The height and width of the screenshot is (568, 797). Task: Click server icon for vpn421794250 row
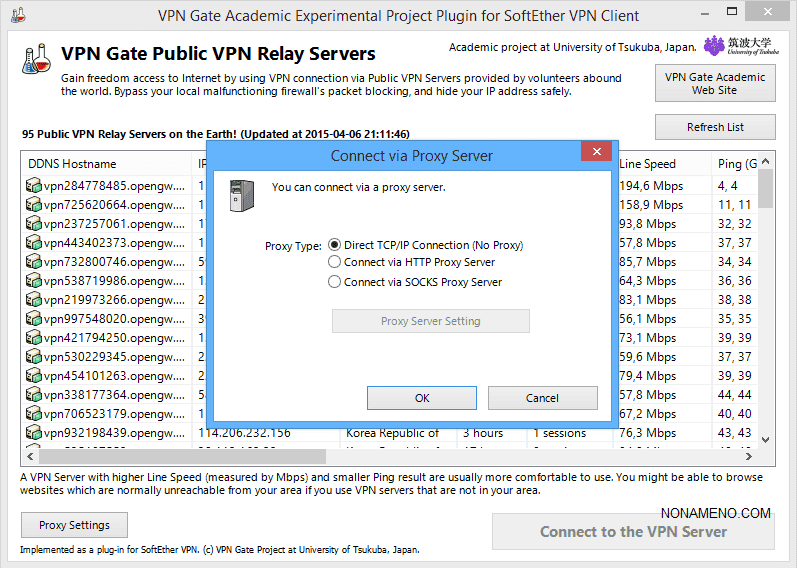click(34, 338)
